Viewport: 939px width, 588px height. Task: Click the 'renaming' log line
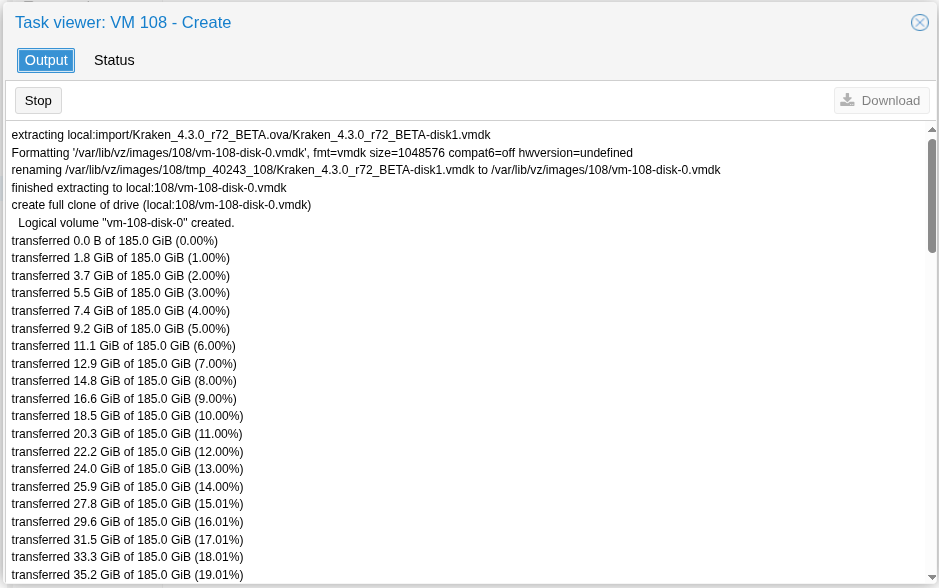coord(365,170)
